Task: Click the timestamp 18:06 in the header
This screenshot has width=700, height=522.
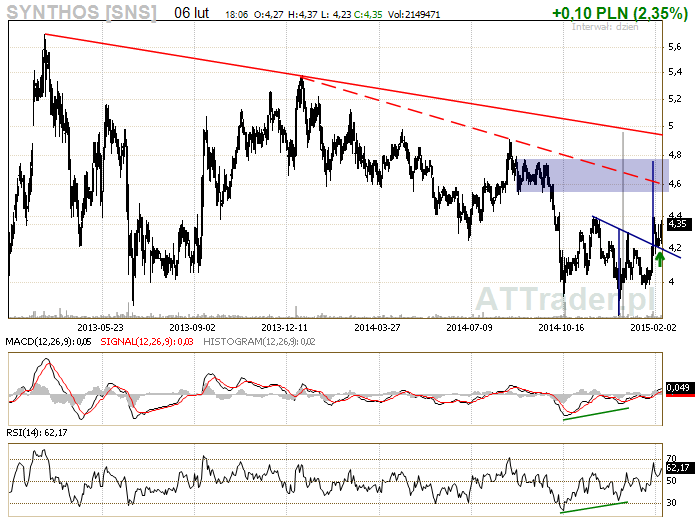Action: tap(237, 15)
